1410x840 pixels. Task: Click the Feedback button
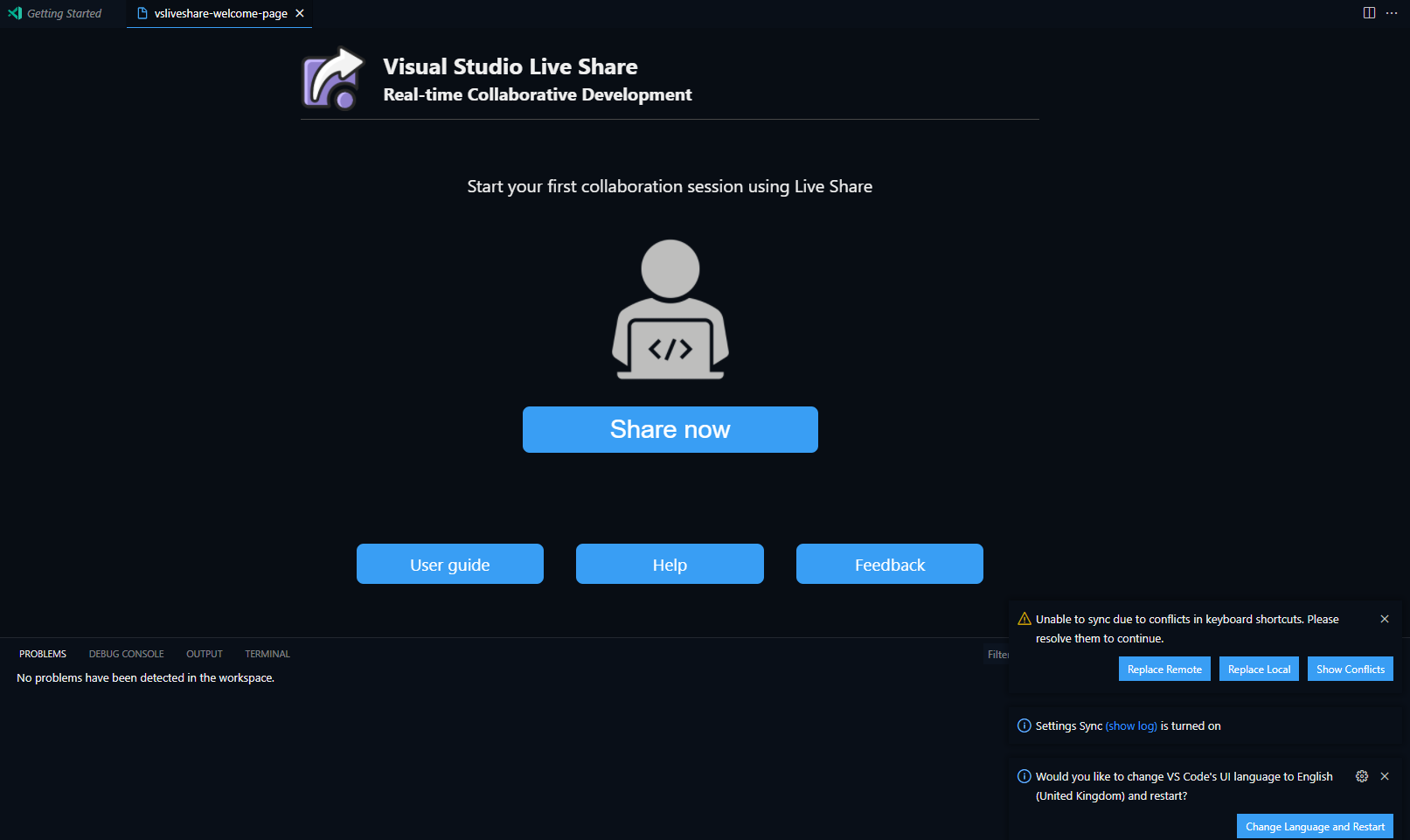[x=889, y=564]
